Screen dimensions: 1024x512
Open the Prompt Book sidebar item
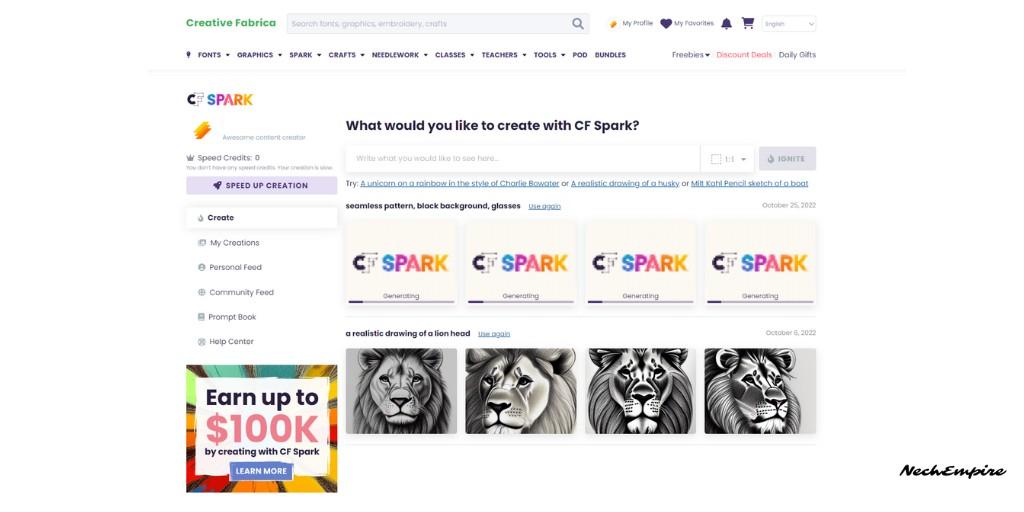click(x=227, y=317)
